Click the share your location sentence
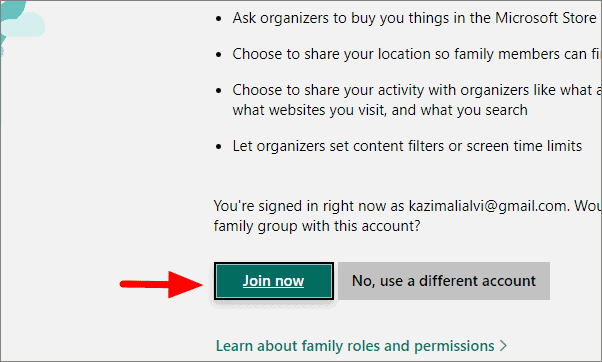 point(417,54)
